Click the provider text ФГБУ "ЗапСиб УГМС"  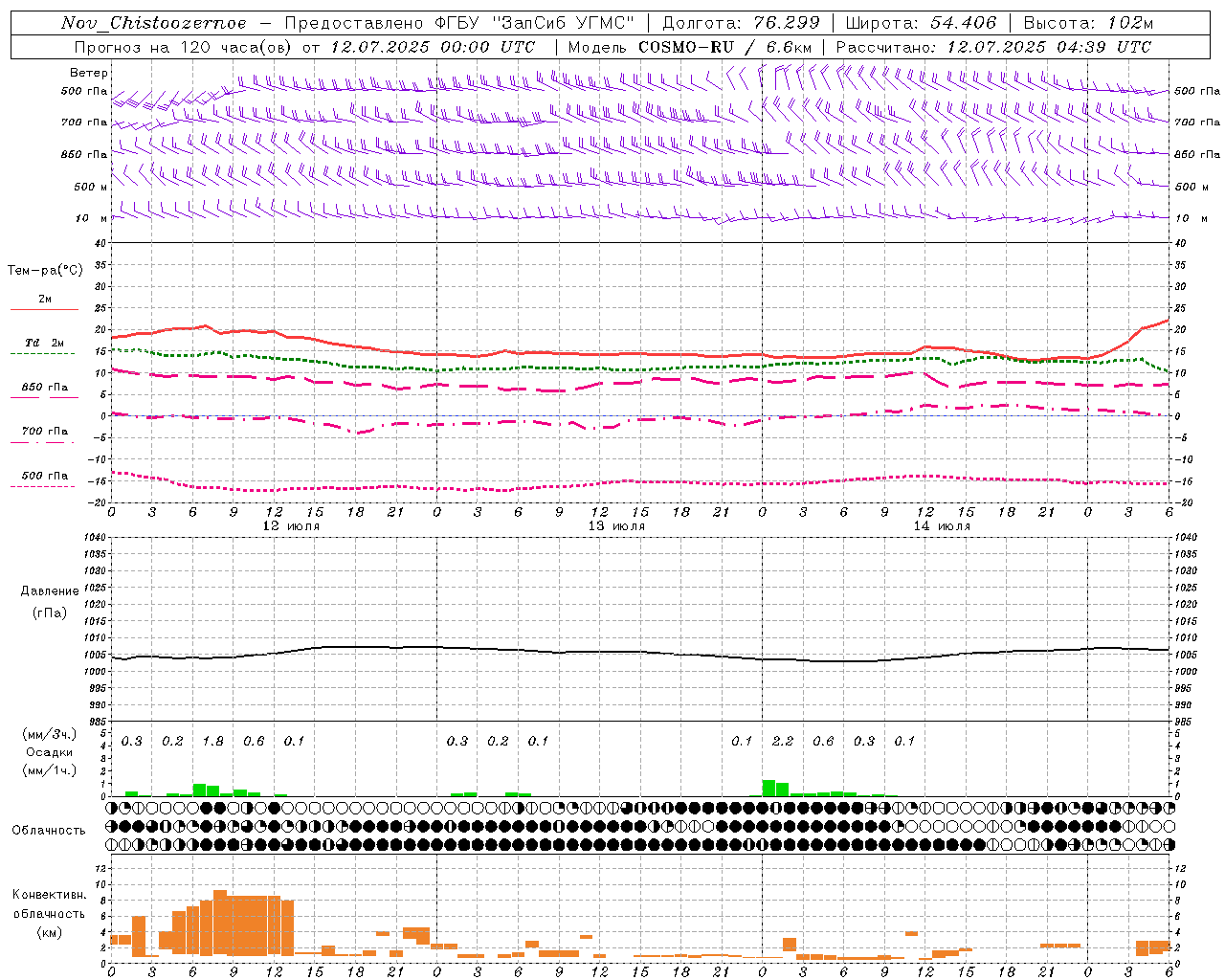536,23
